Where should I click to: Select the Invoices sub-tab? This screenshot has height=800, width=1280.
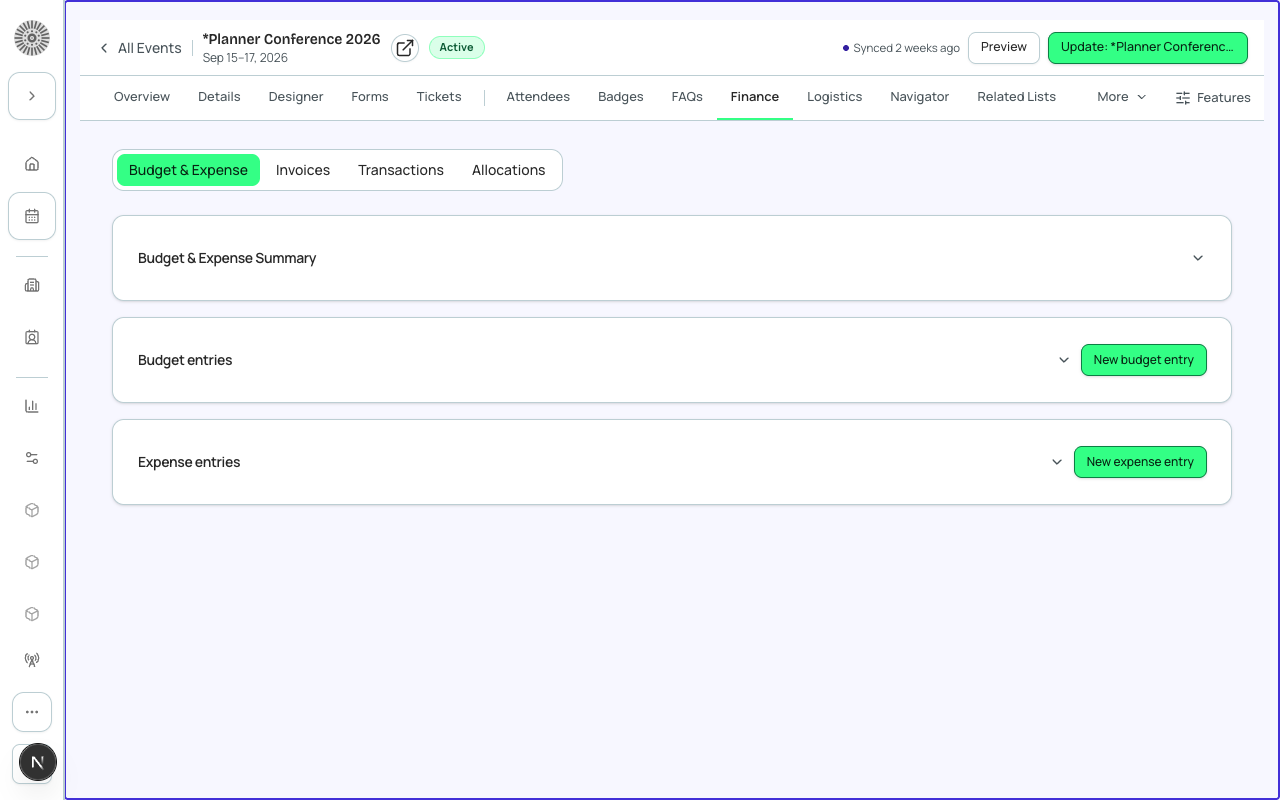[303, 170]
